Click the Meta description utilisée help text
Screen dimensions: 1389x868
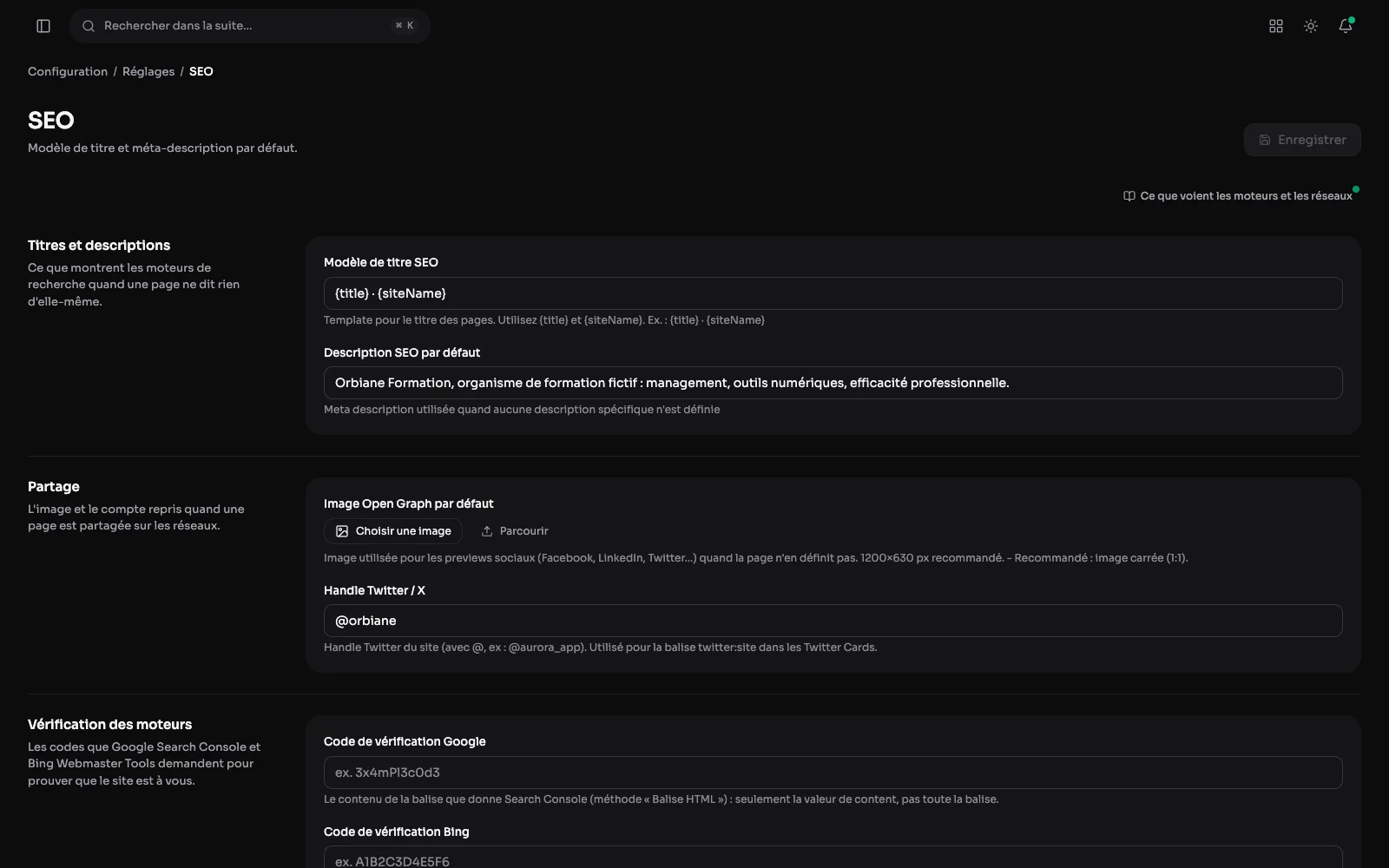522,410
